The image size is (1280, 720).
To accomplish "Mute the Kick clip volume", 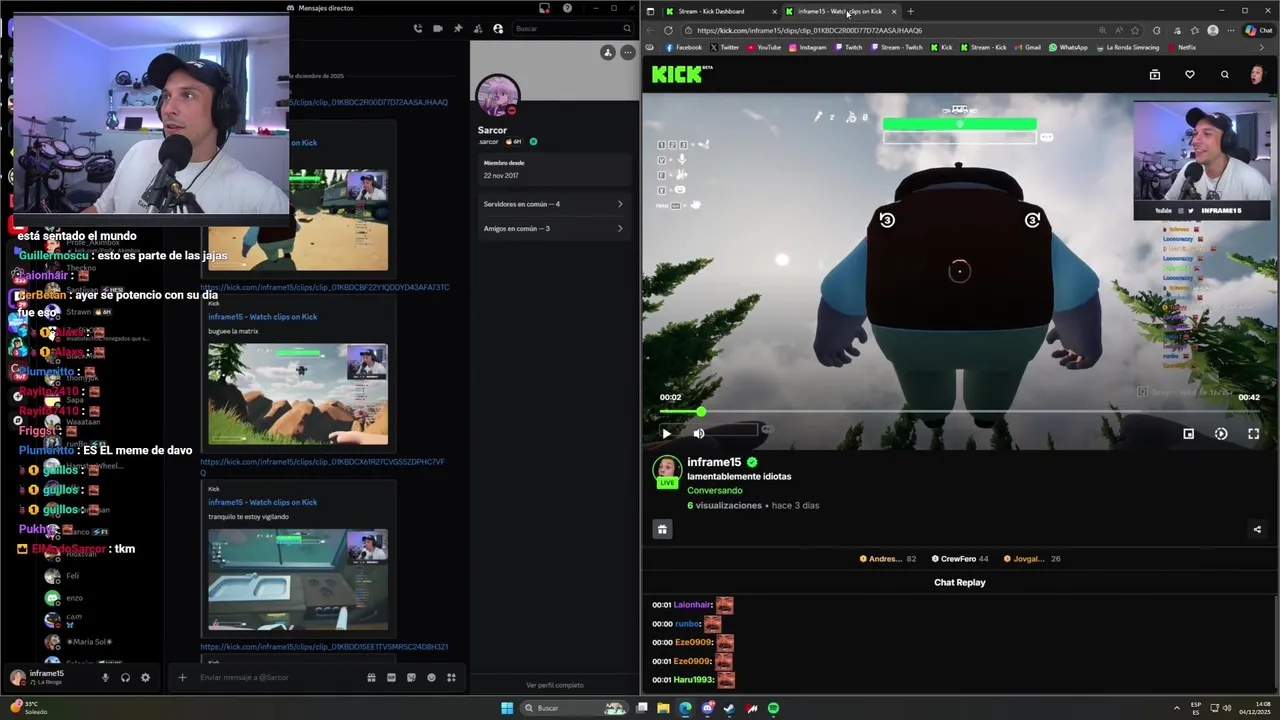I will click(x=699, y=434).
